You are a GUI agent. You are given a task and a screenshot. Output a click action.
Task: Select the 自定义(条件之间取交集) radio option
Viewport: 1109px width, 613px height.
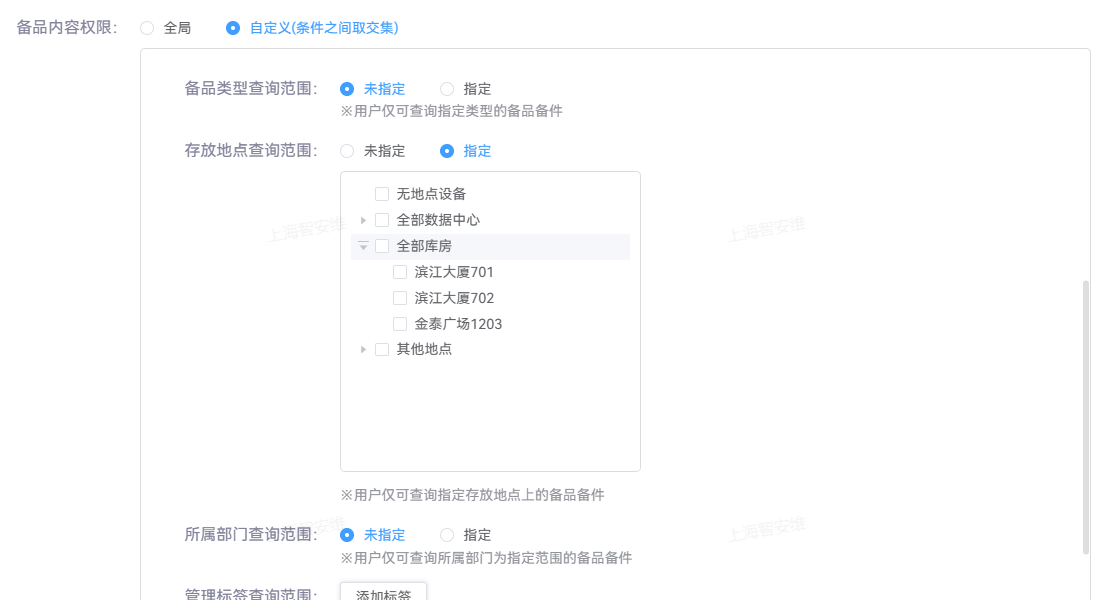pyautogui.click(x=233, y=28)
